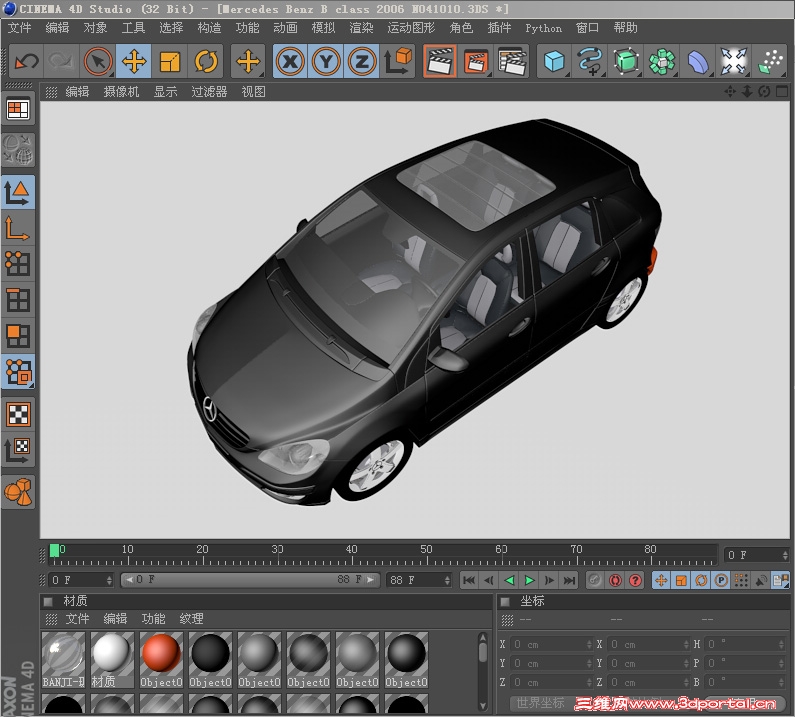Image resolution: width=795 pixels, height=717 pixels.
Task: Click the crossed white arrows toolbar icon
Action: (734, 61)
